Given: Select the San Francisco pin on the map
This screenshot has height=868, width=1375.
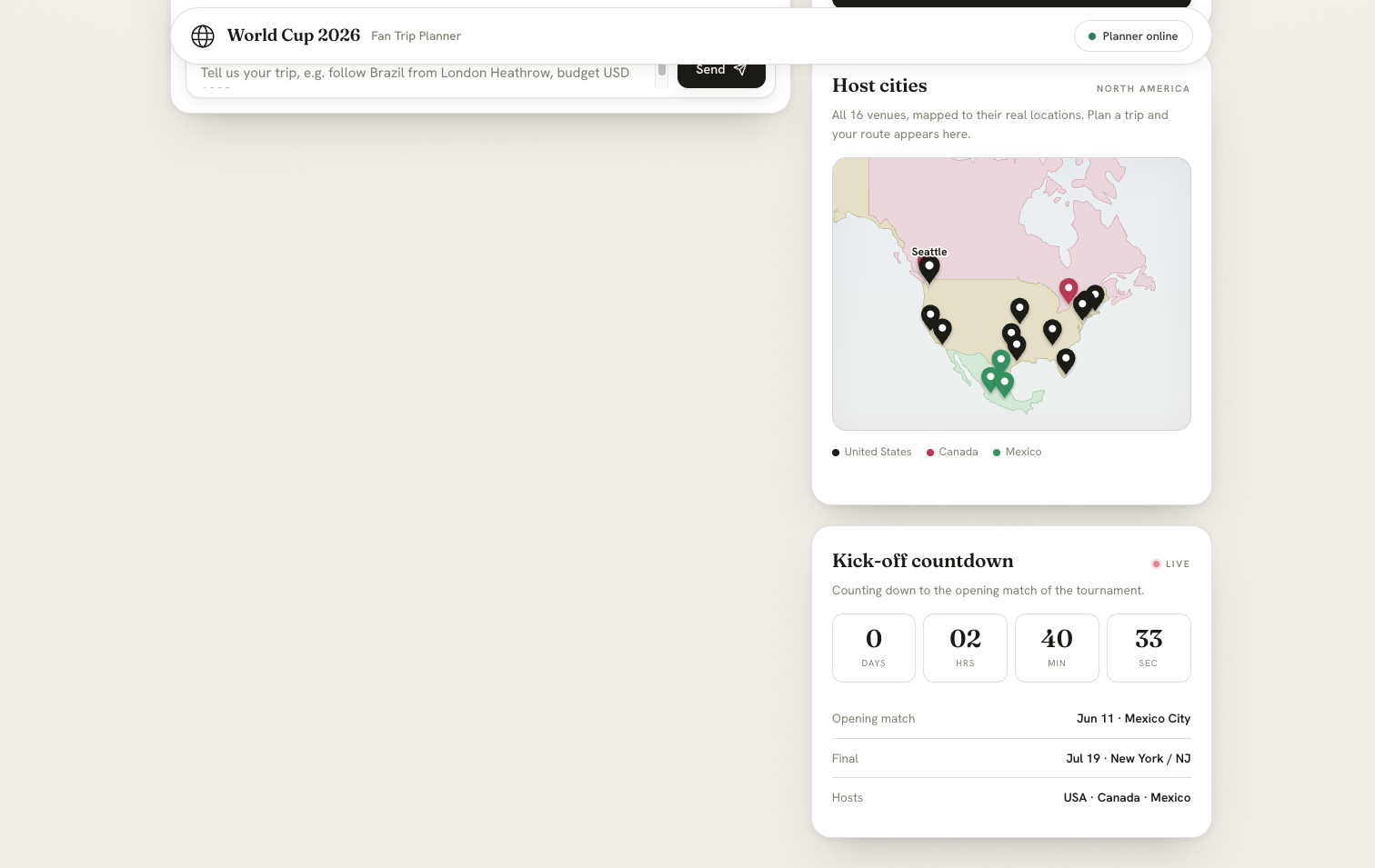Looking at the screenshot, I should pyautogui.click(x=930, y=317).
